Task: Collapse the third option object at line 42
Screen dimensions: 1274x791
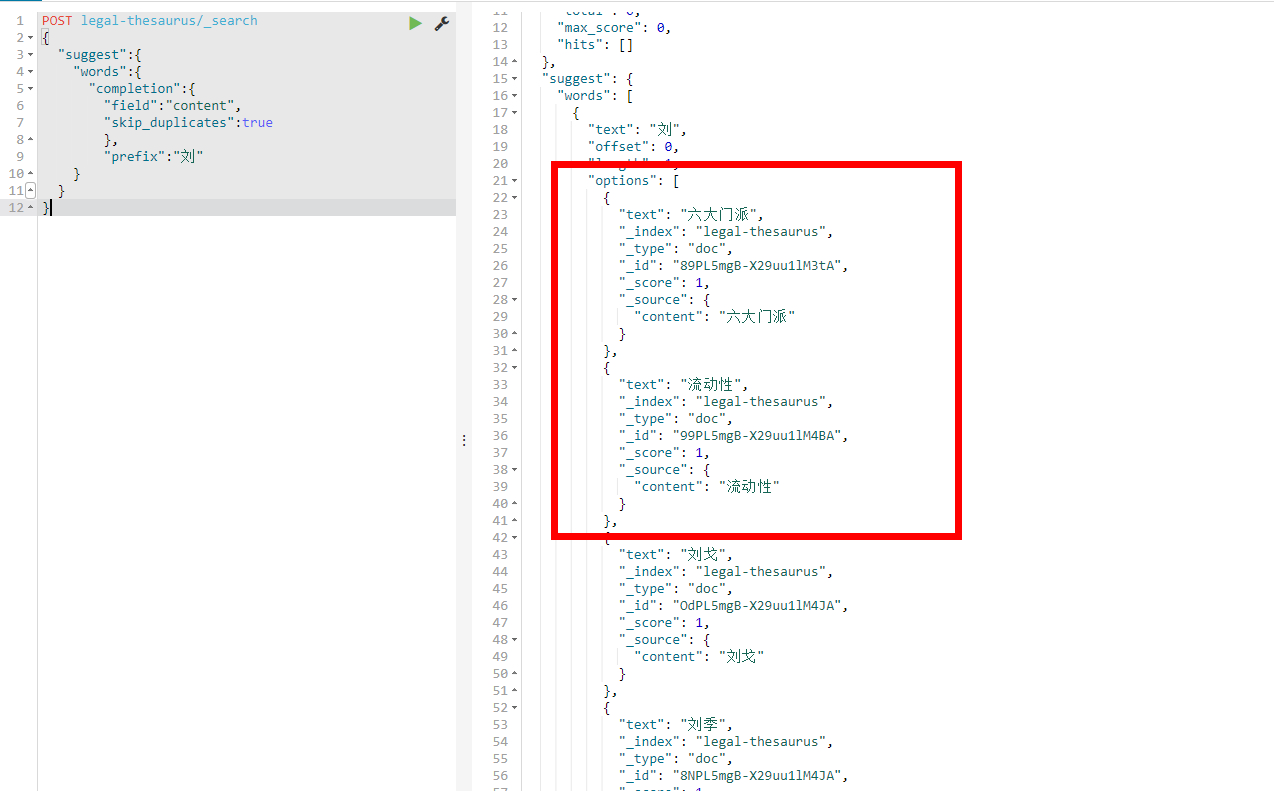Action: (x=514, y=537)
